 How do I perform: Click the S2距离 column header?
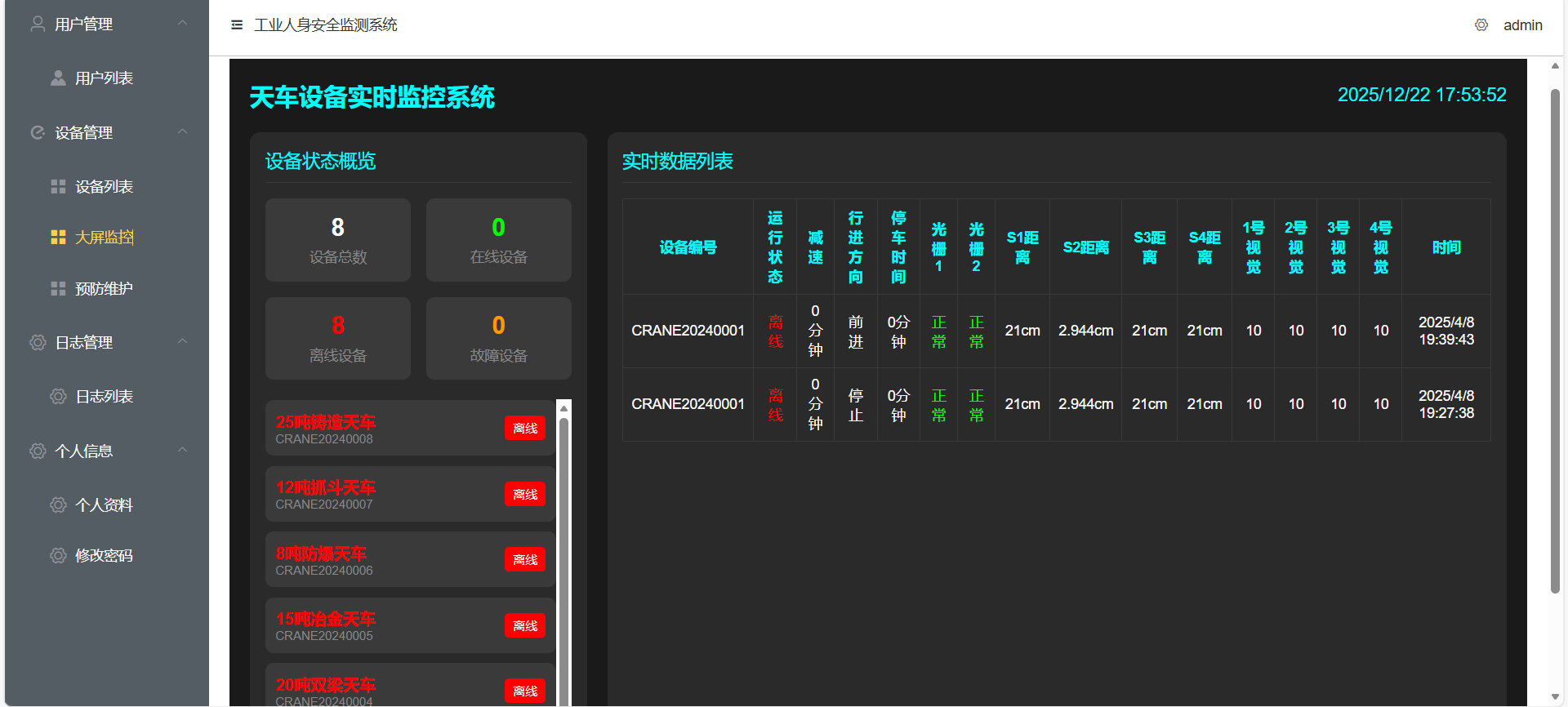[1085, 247]
